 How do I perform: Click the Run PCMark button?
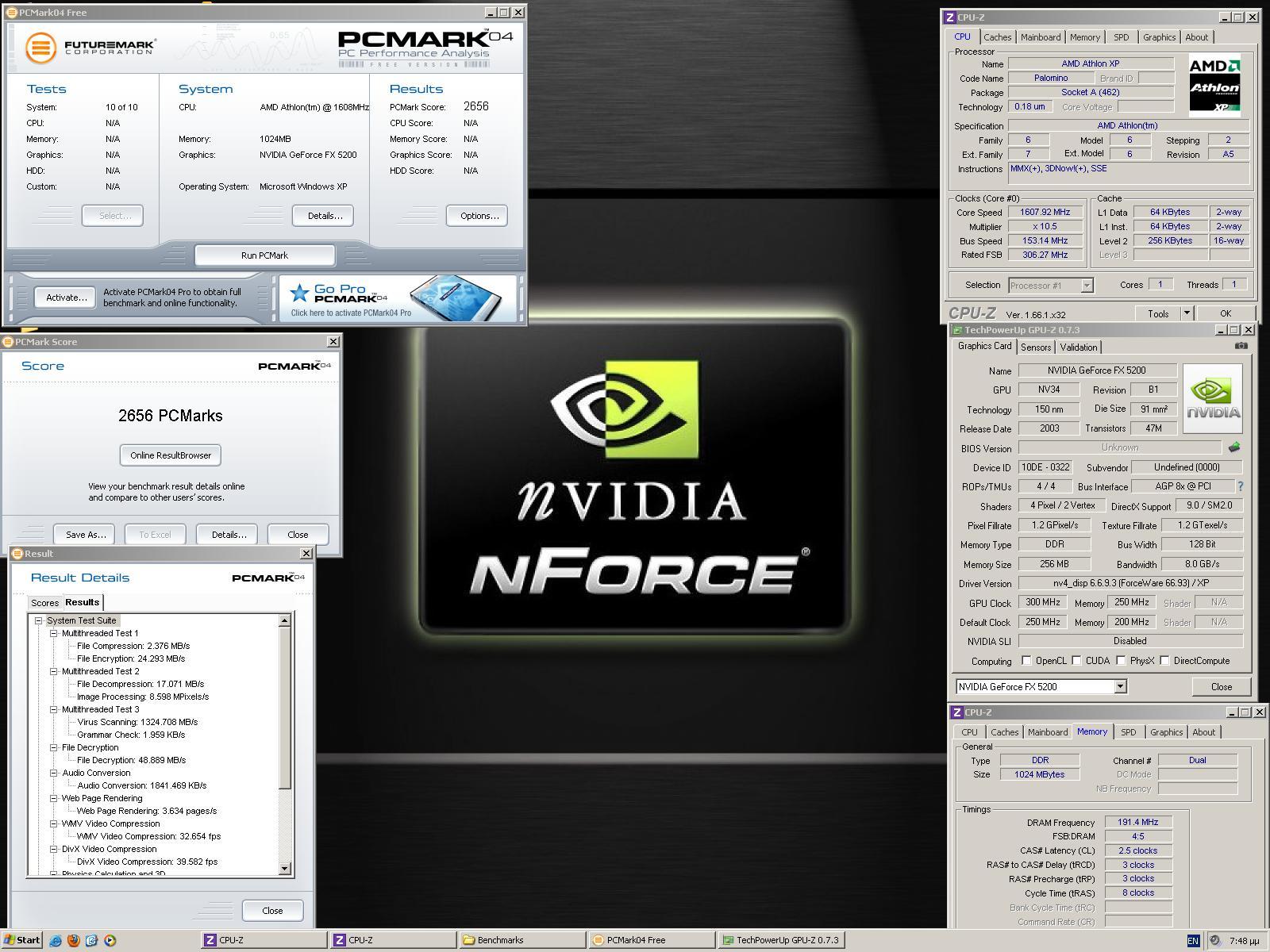point(264,255)
